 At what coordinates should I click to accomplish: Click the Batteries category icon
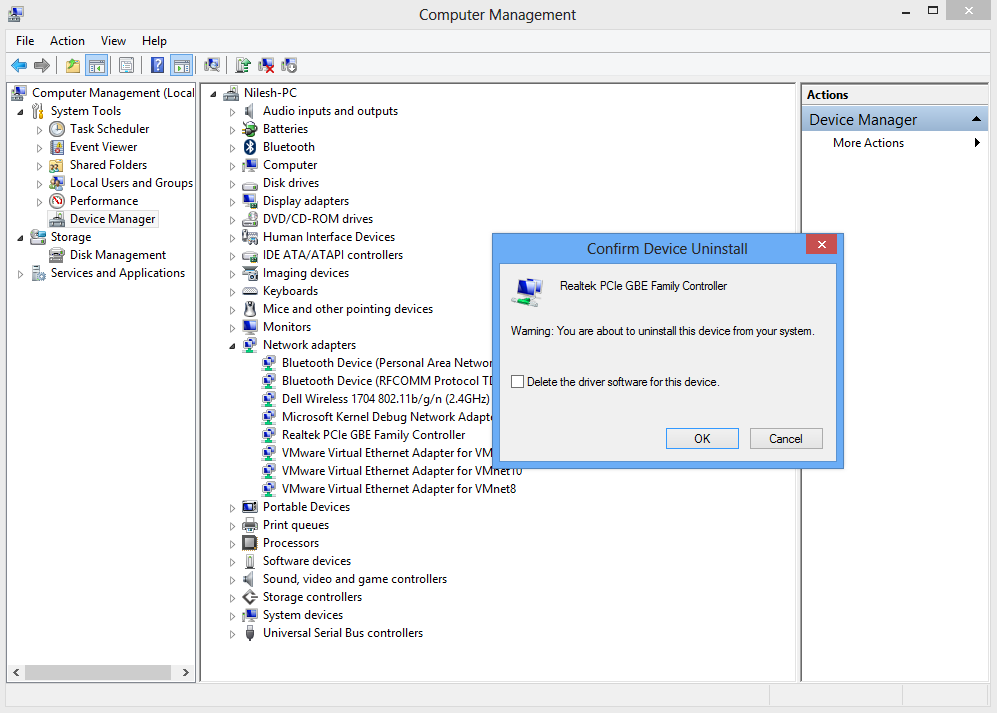250,129
